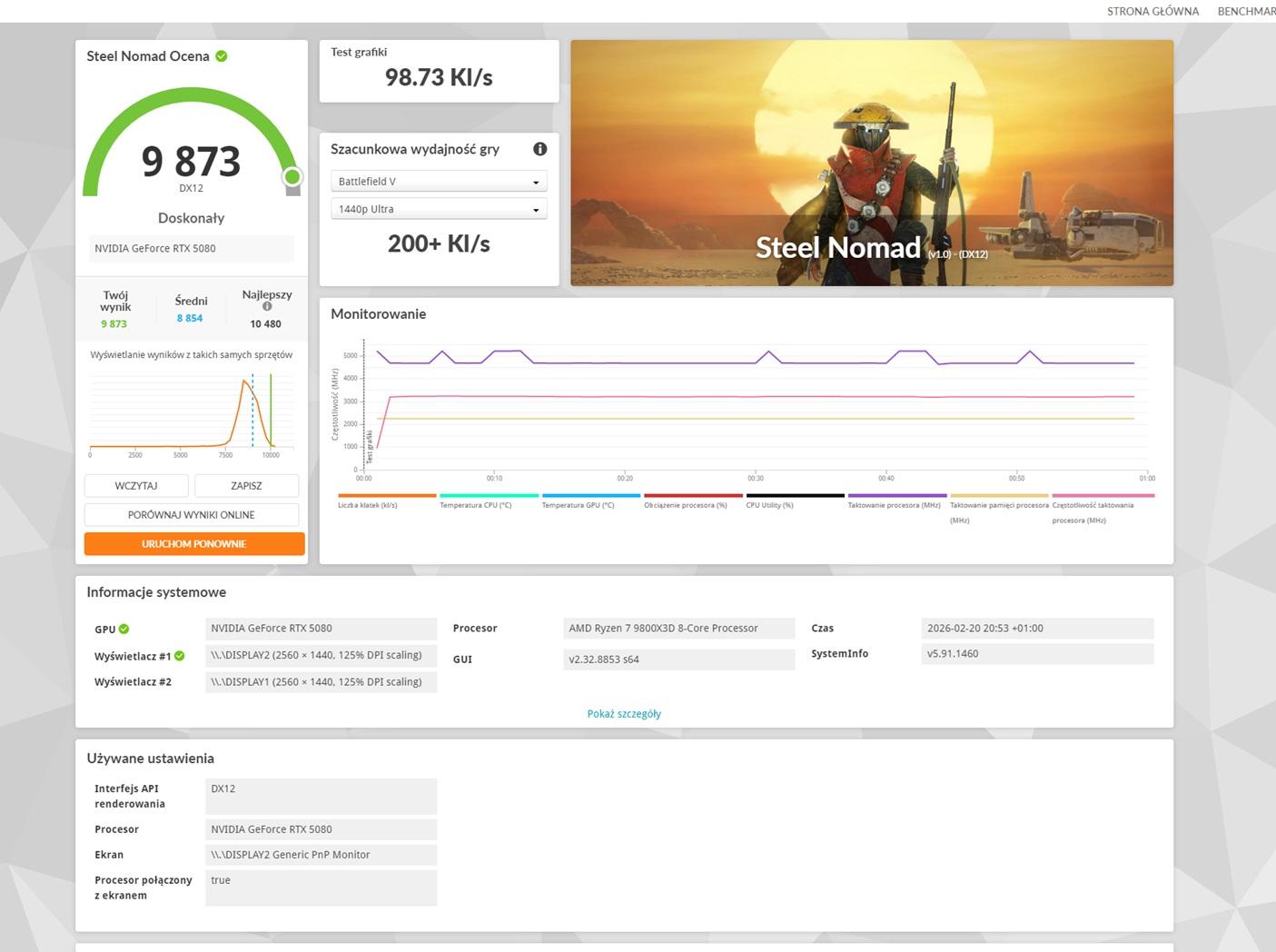Click the green check icon next to GPU

tap(124, 629)
